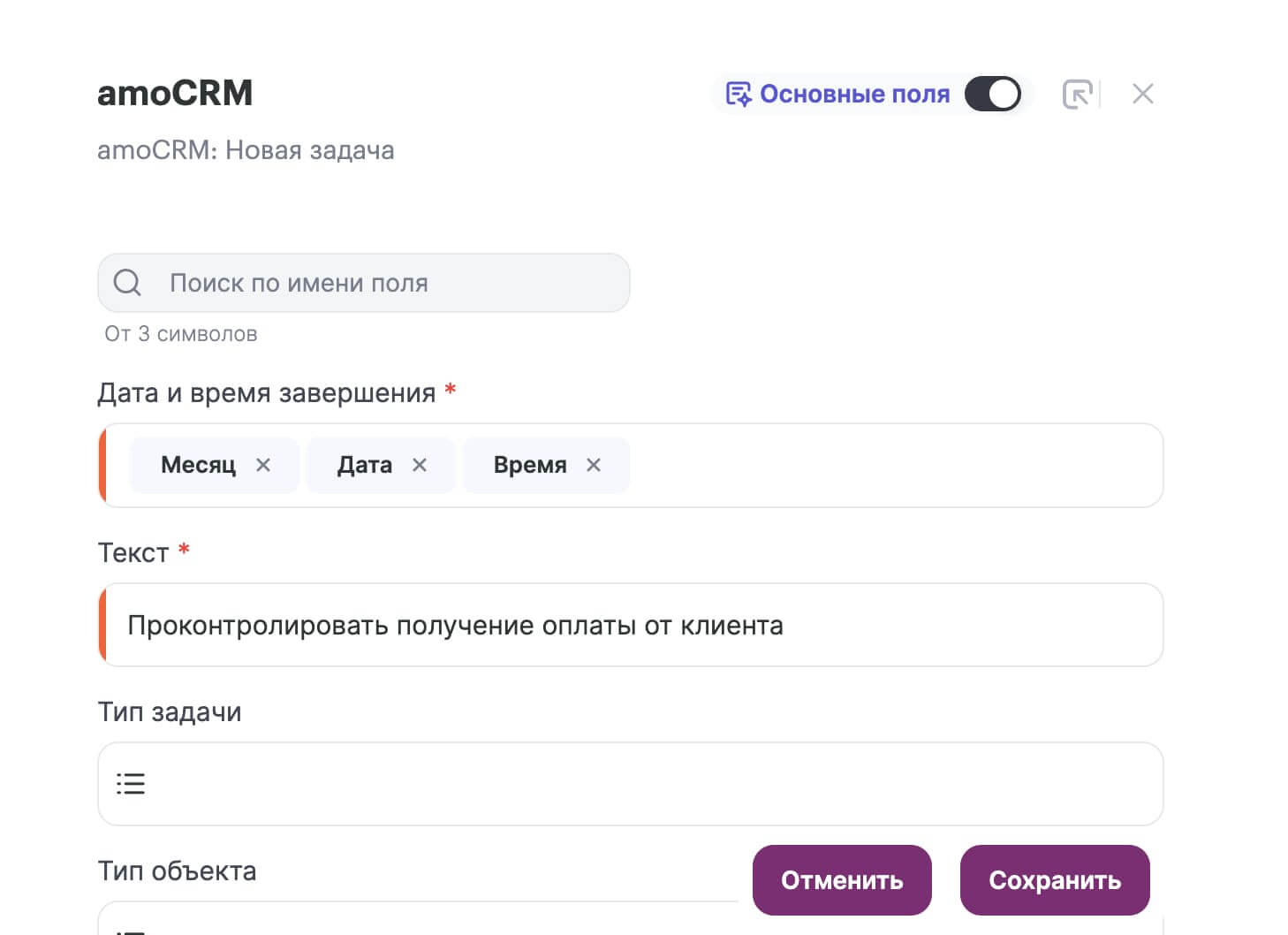Focus the Поиск по имени поля field
Image resolution: width=1288 pixels, height=935 pixels.
point(364,283)
